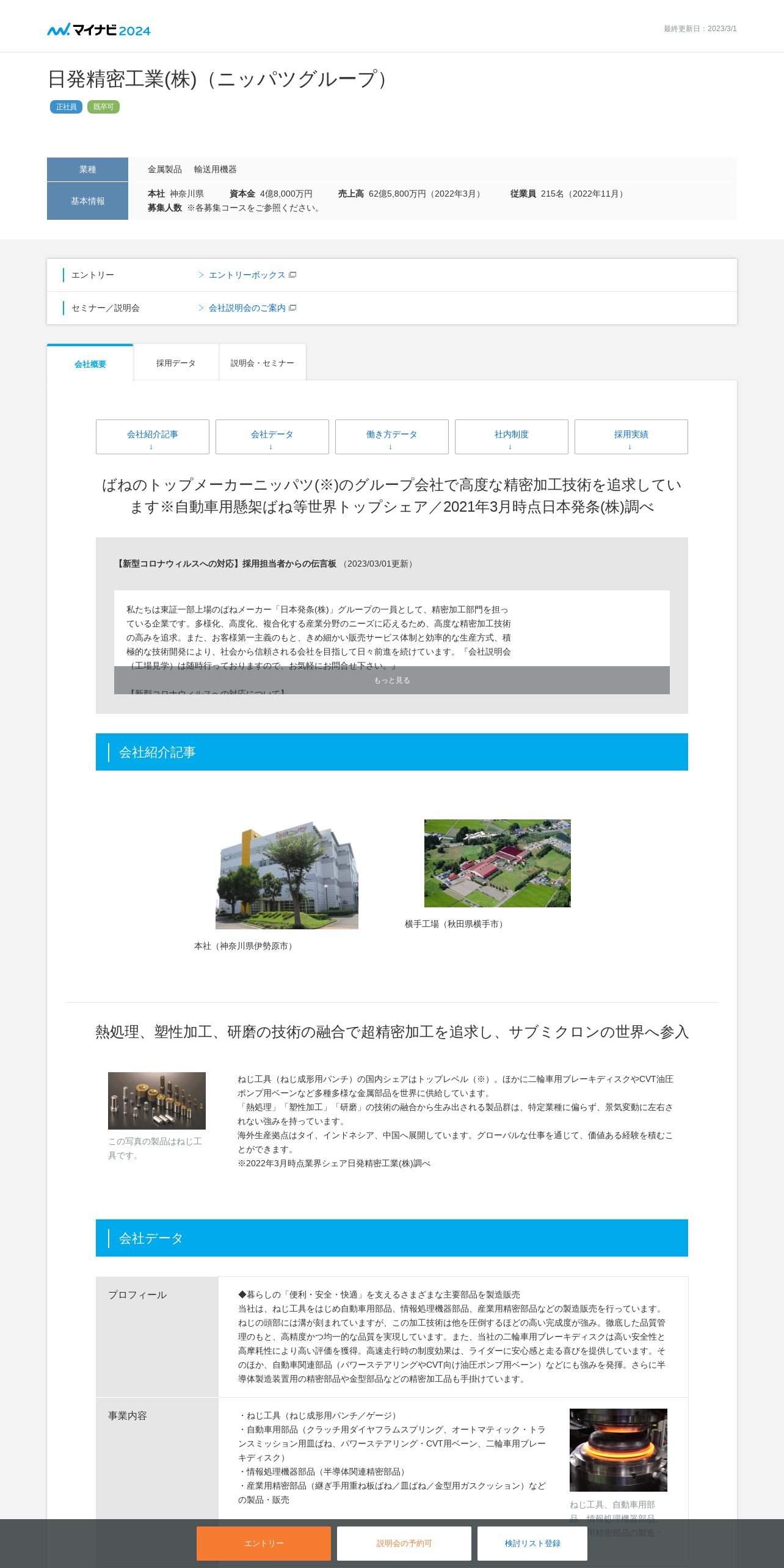This screenshot has height=1568, width=784.
Task: Jump to 会社紹介記事 section button
Action: pyautogui.click(x=153, y=437)
